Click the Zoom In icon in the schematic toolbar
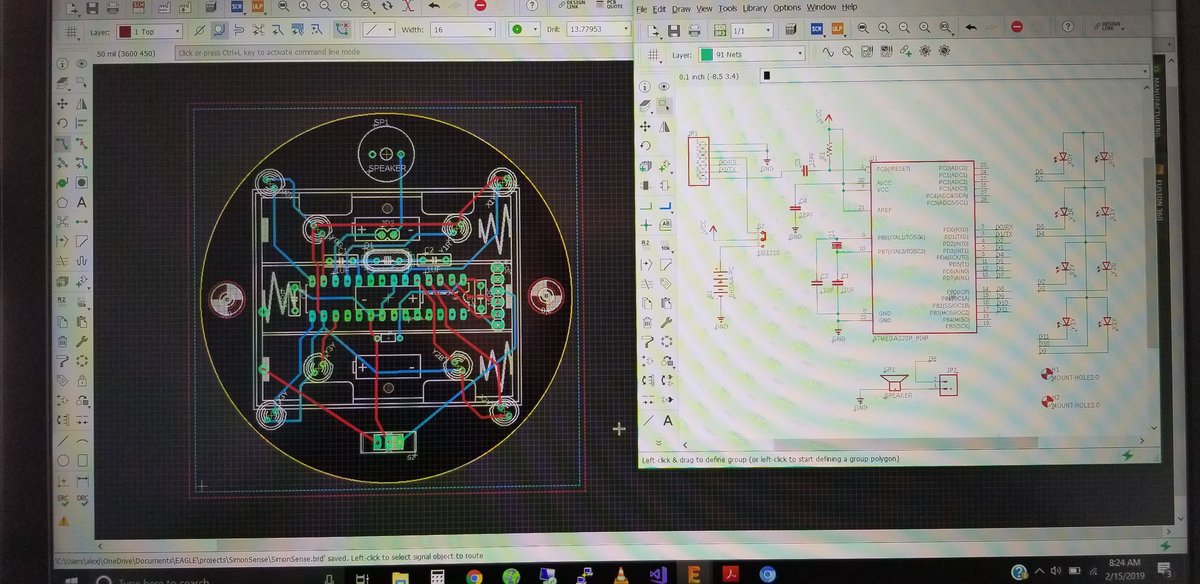Image resolution: width=1200 pixels, height=584 pixels. [882, 29]
